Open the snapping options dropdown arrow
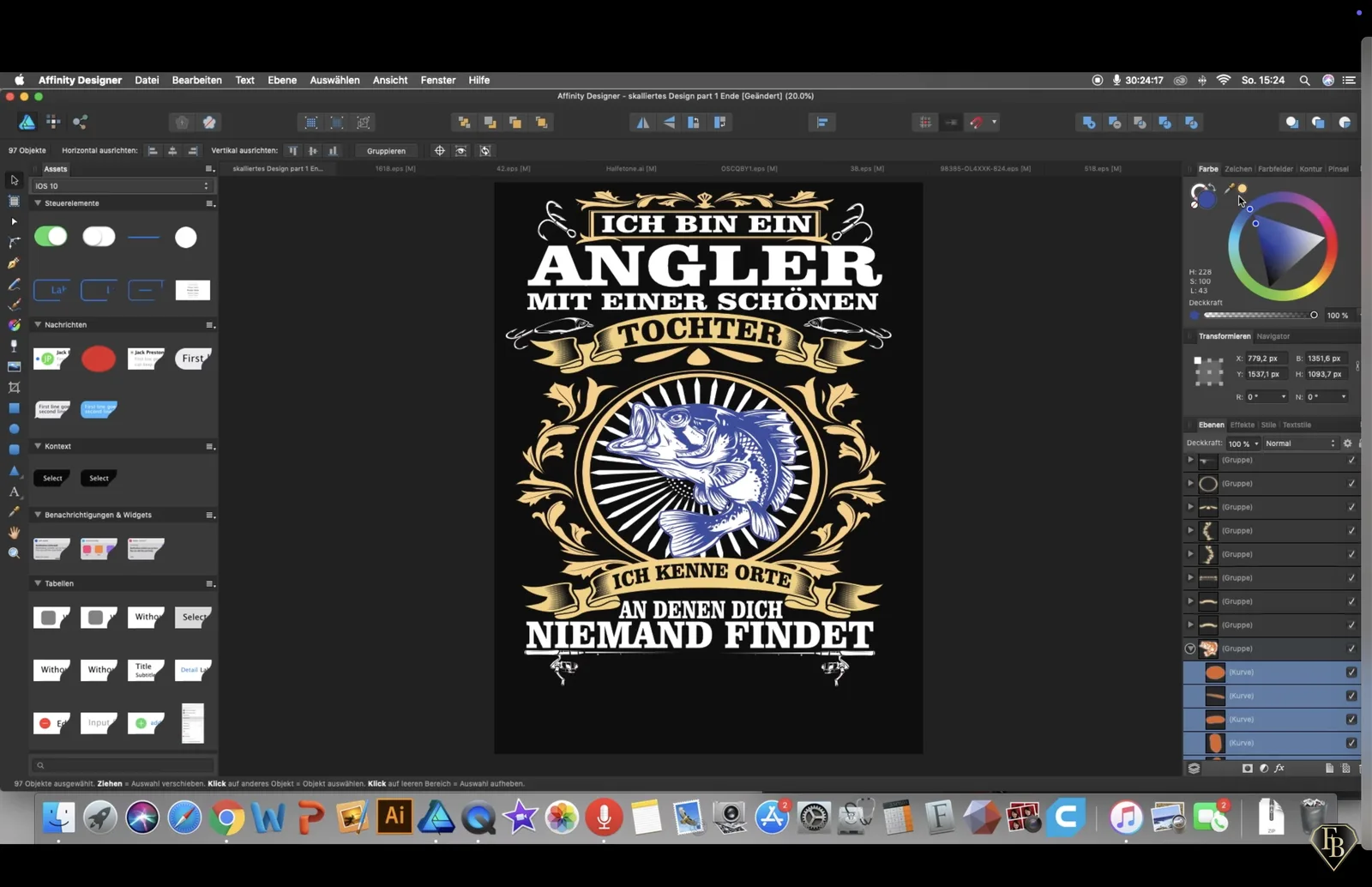 point(994,123)
